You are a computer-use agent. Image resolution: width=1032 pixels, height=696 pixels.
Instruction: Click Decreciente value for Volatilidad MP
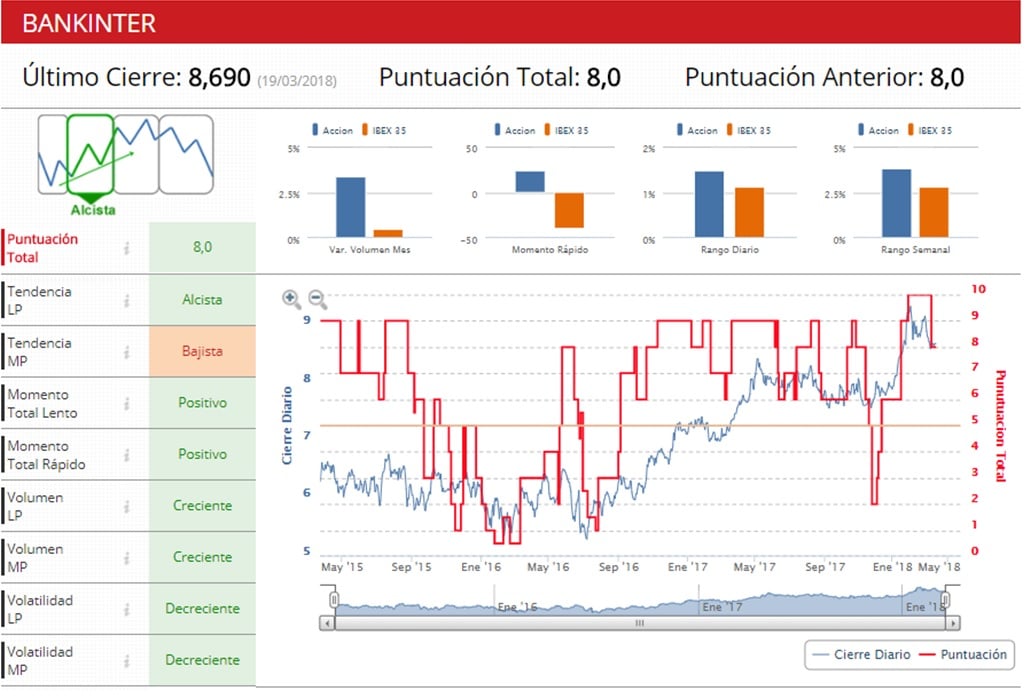click(203, 659)
